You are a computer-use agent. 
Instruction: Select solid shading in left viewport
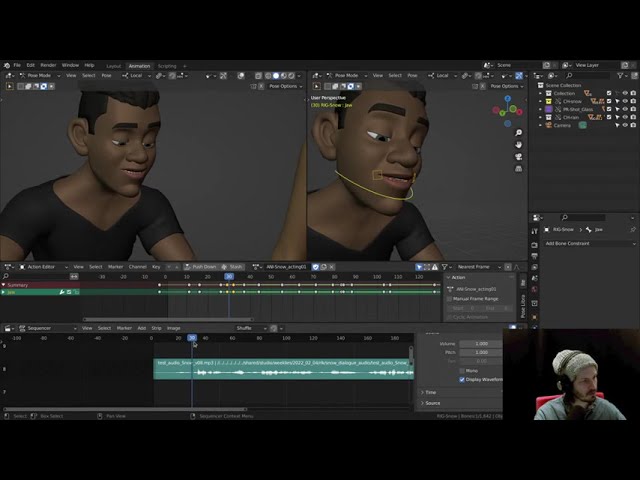pyautogui.click(x=276, y=76)
